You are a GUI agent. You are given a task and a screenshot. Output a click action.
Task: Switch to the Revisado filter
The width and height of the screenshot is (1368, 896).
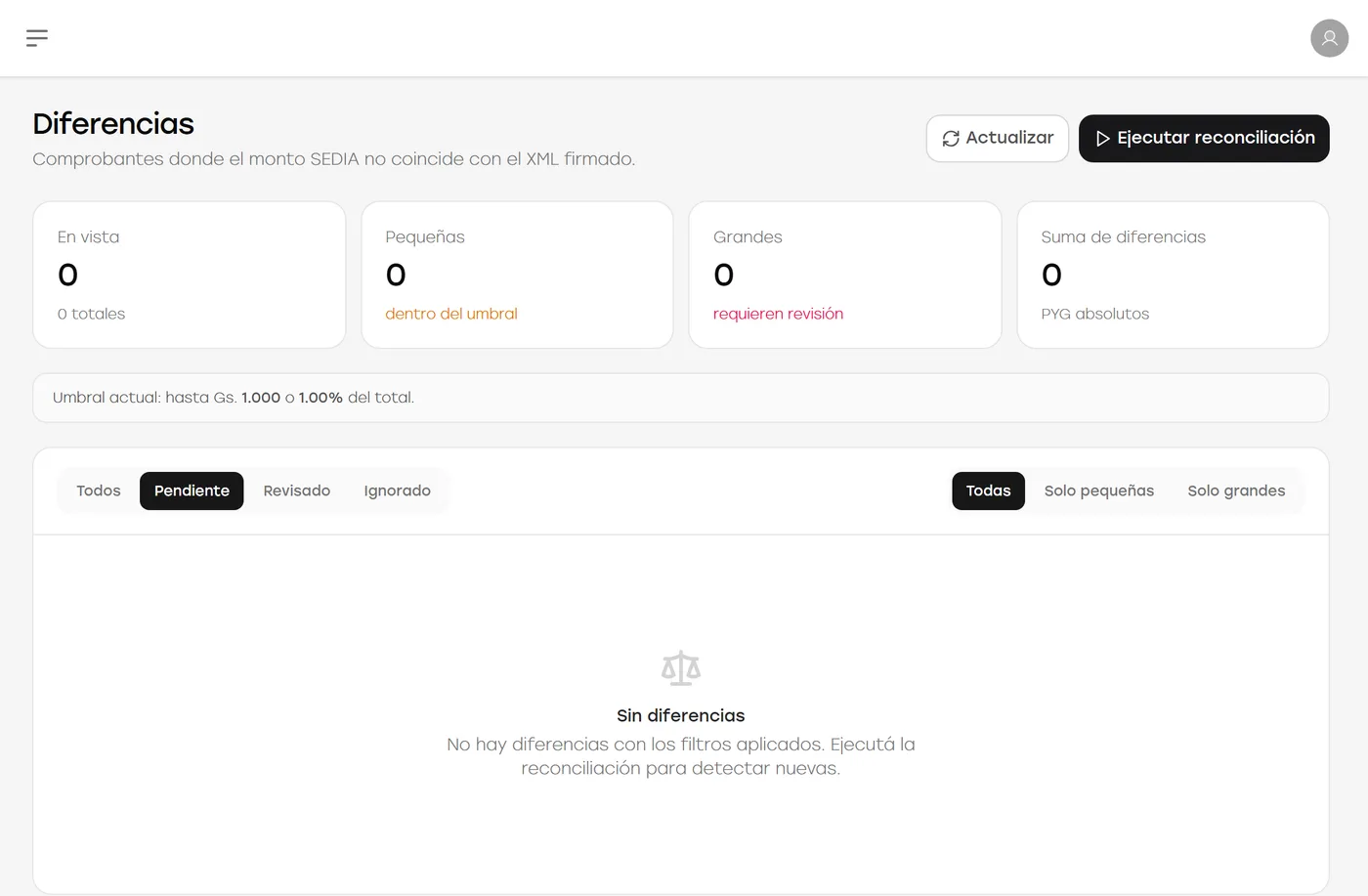click(297, 491)
